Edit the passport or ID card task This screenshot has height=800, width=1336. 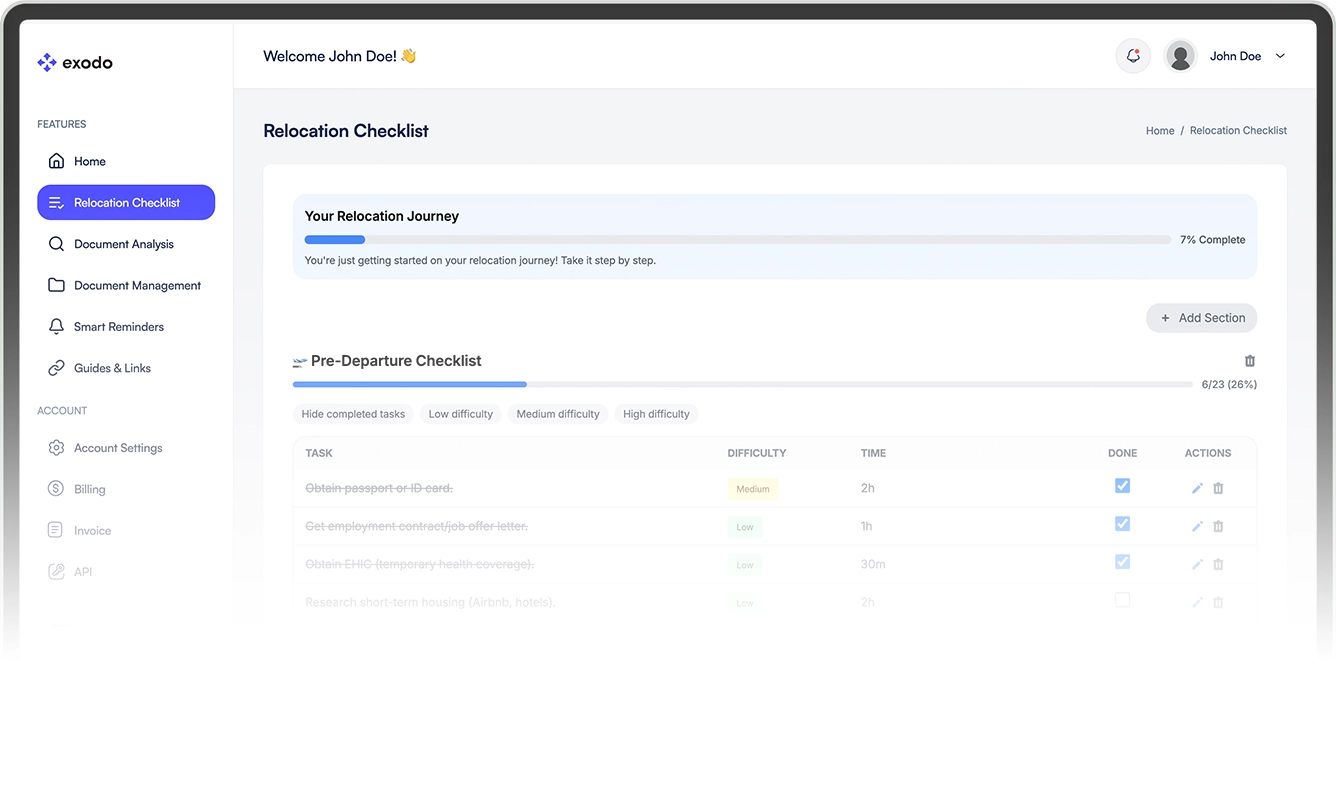[1197, 488]
